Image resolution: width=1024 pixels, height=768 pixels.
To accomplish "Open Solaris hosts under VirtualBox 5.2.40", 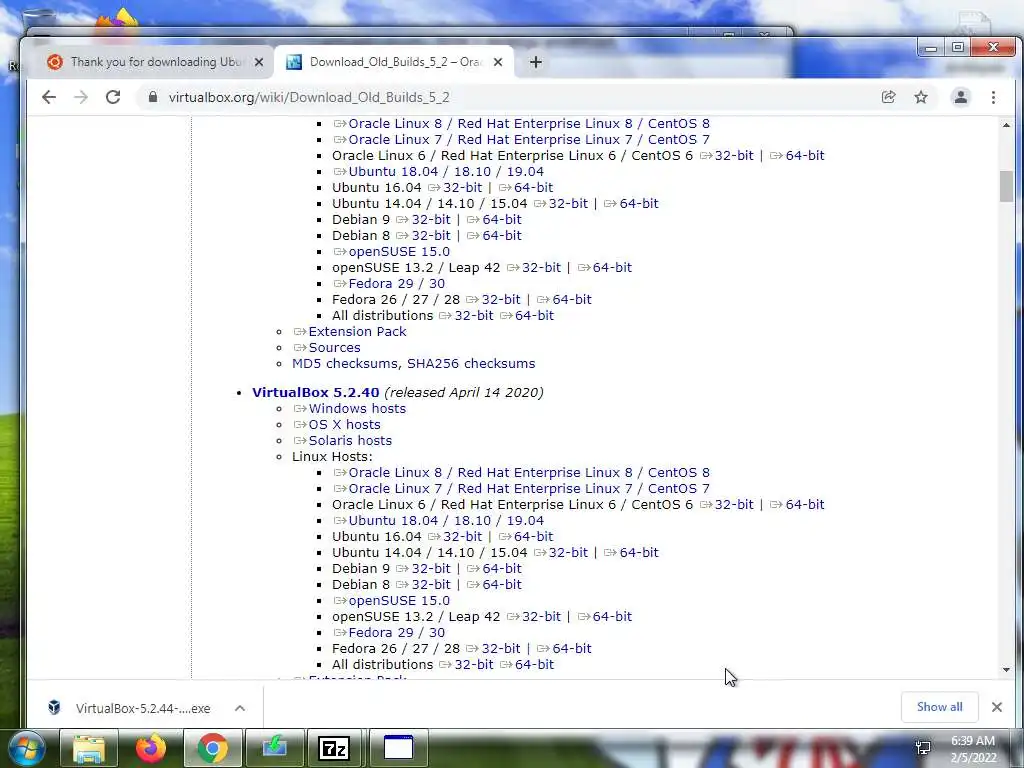I will coord(350,441).
